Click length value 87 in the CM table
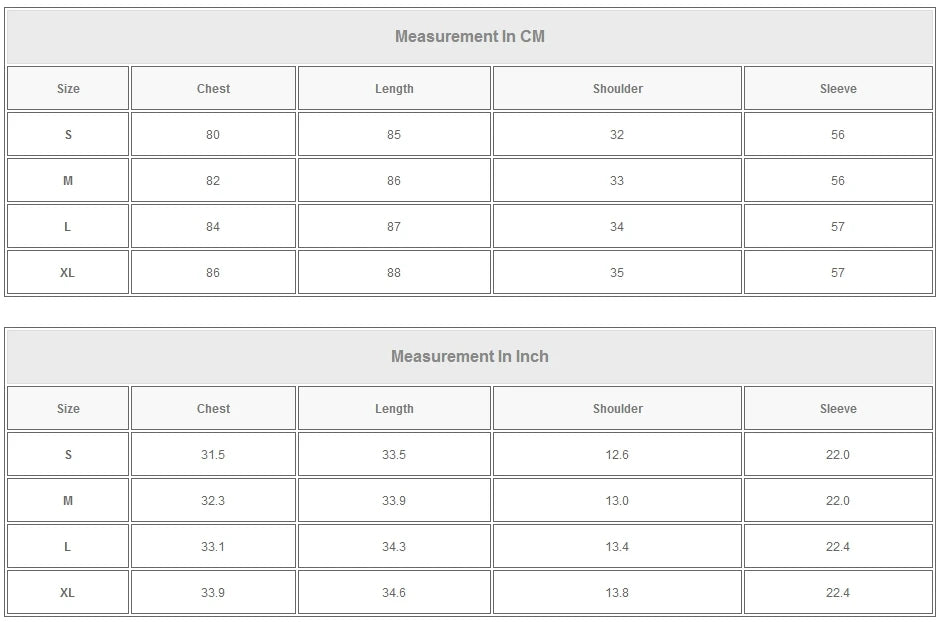Screen dimensions: 941x622 [394, 227]
